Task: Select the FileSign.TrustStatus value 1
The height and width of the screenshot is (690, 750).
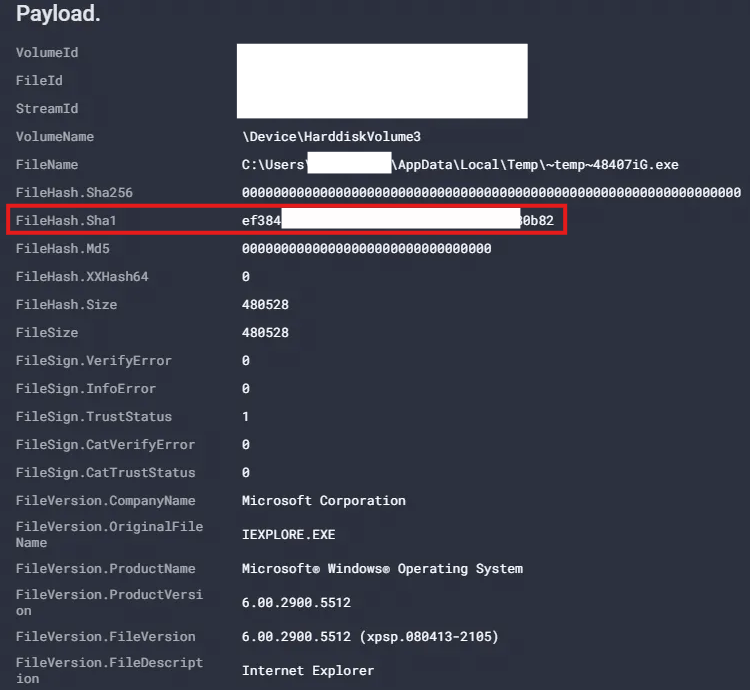Action: tap(246, 416)
